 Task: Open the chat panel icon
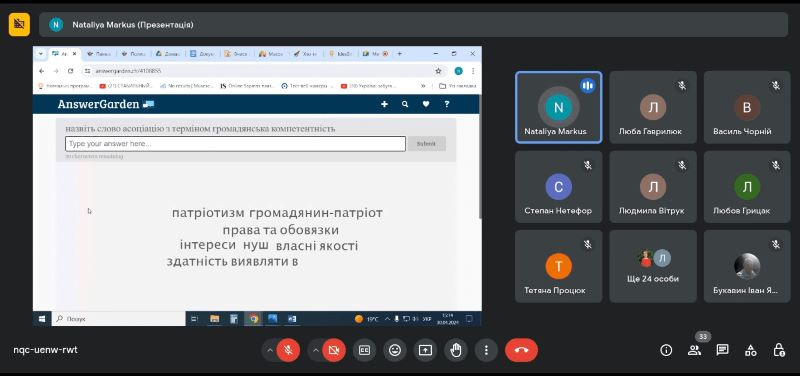point(722,350)
